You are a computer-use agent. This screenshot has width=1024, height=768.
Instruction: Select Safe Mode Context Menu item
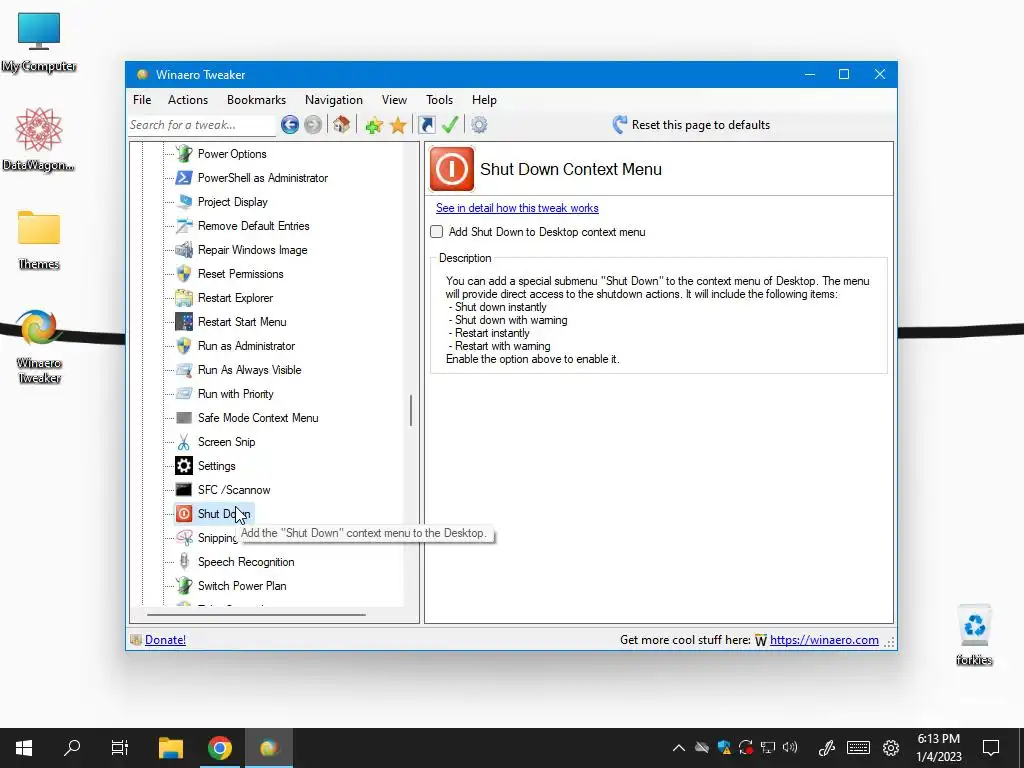(x=258, y=418)
